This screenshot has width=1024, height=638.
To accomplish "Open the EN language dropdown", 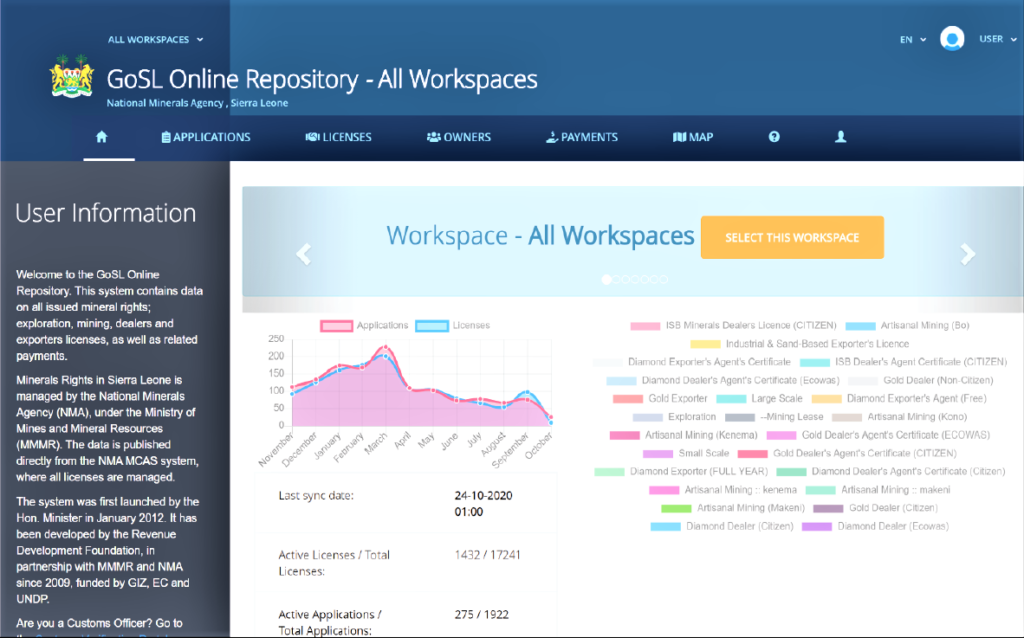I will click(x=913, y=39).
